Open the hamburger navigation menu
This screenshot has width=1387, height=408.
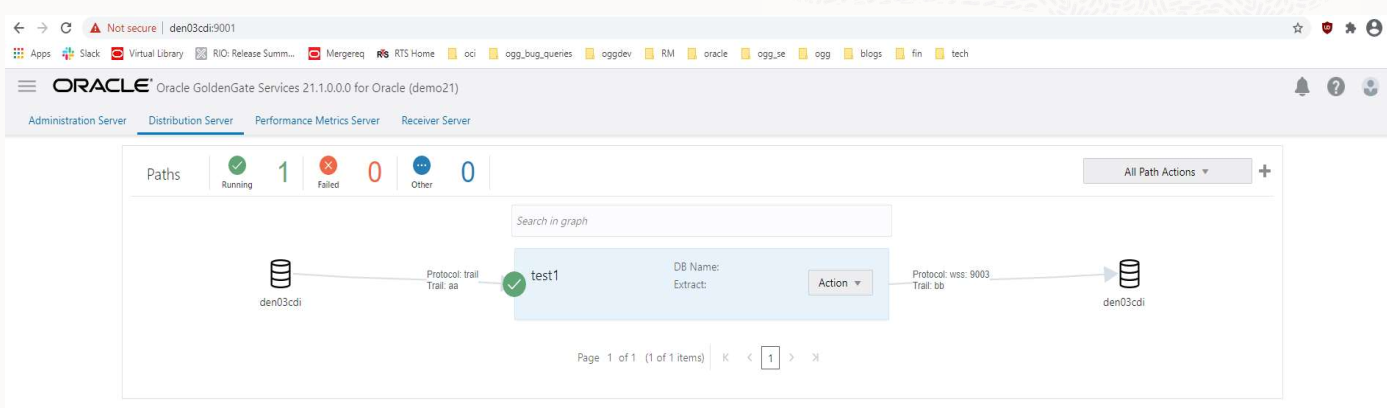click(27, 87)
